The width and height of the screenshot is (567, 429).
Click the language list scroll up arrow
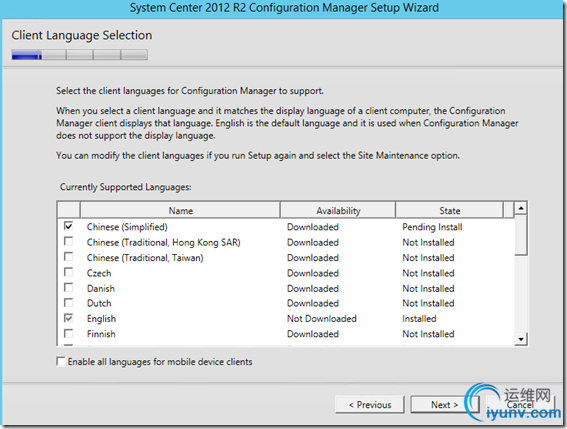pyautogui.click(x=521, y=208)
